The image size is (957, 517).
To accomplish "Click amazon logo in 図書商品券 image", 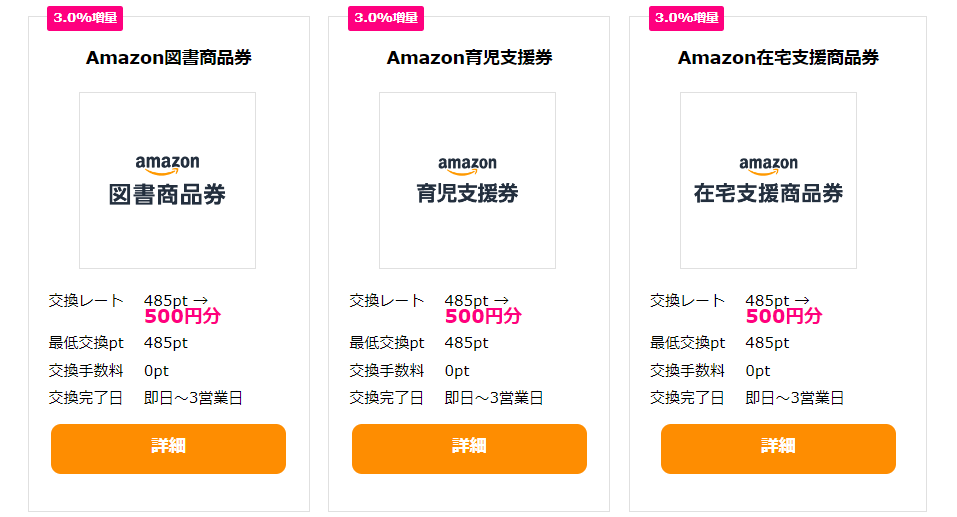I will (x=167, y=164).
